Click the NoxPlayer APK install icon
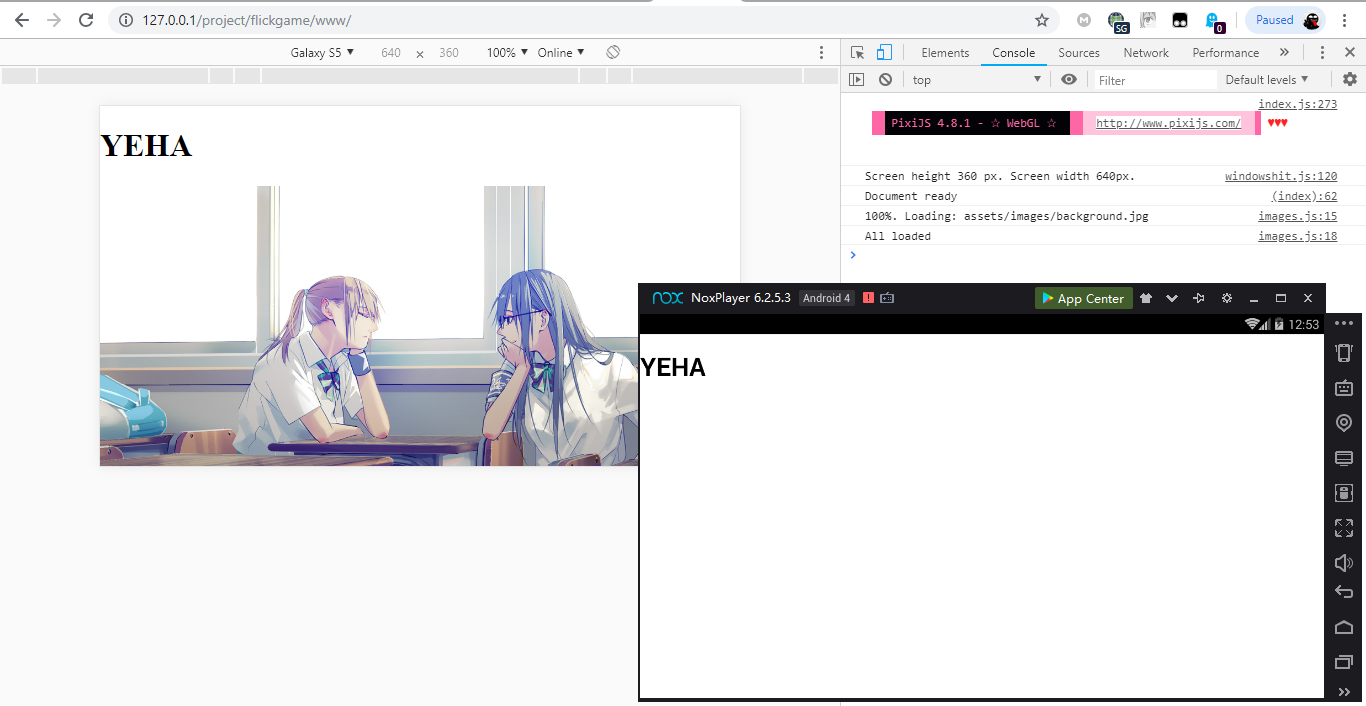Screen dimensions: 1366x706 (x=1344, y=493)
